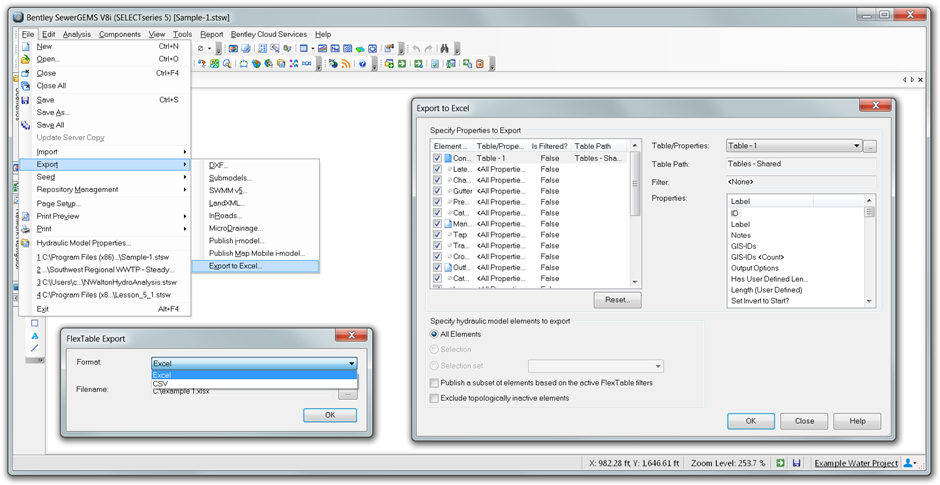Click the Undo arrow in the toolbar

pos(417,49)
